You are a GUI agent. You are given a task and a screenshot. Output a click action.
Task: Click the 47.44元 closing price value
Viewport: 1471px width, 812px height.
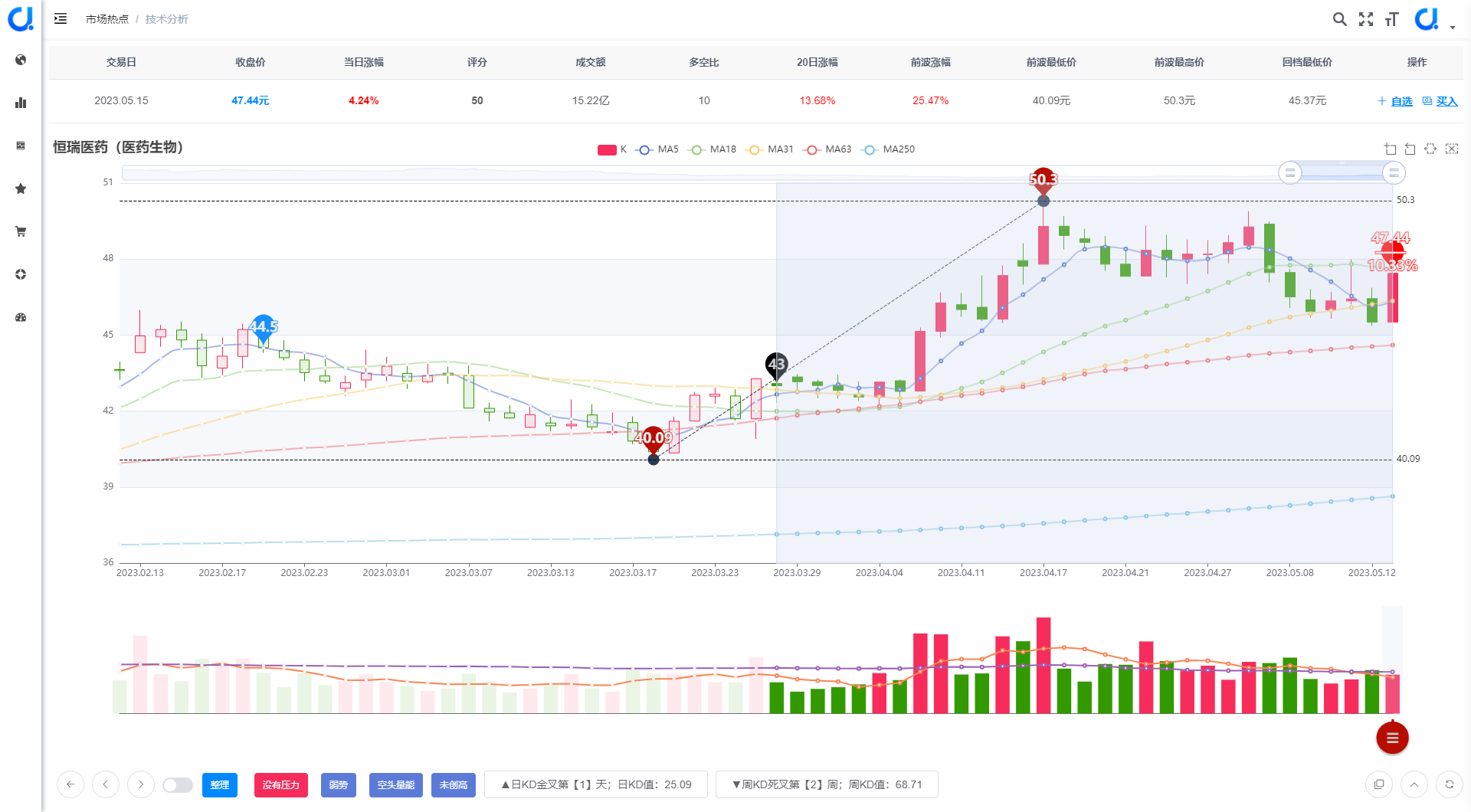pos(251,100)
